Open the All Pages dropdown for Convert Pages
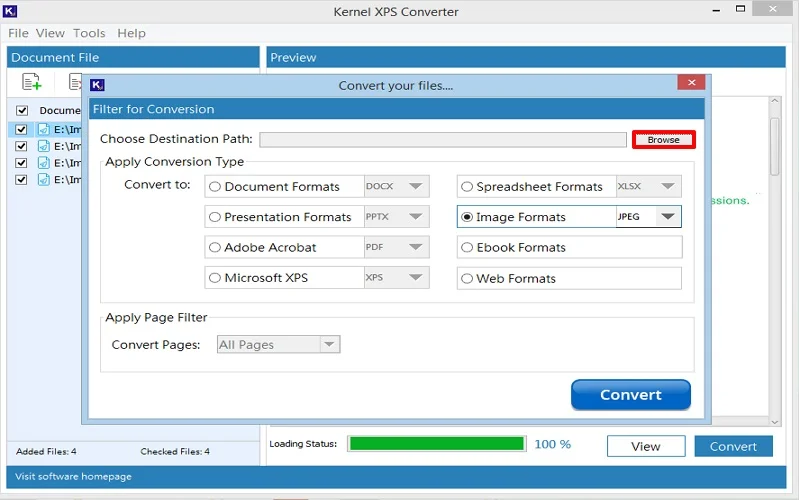 pyautogui.click(x=328, y=345)
